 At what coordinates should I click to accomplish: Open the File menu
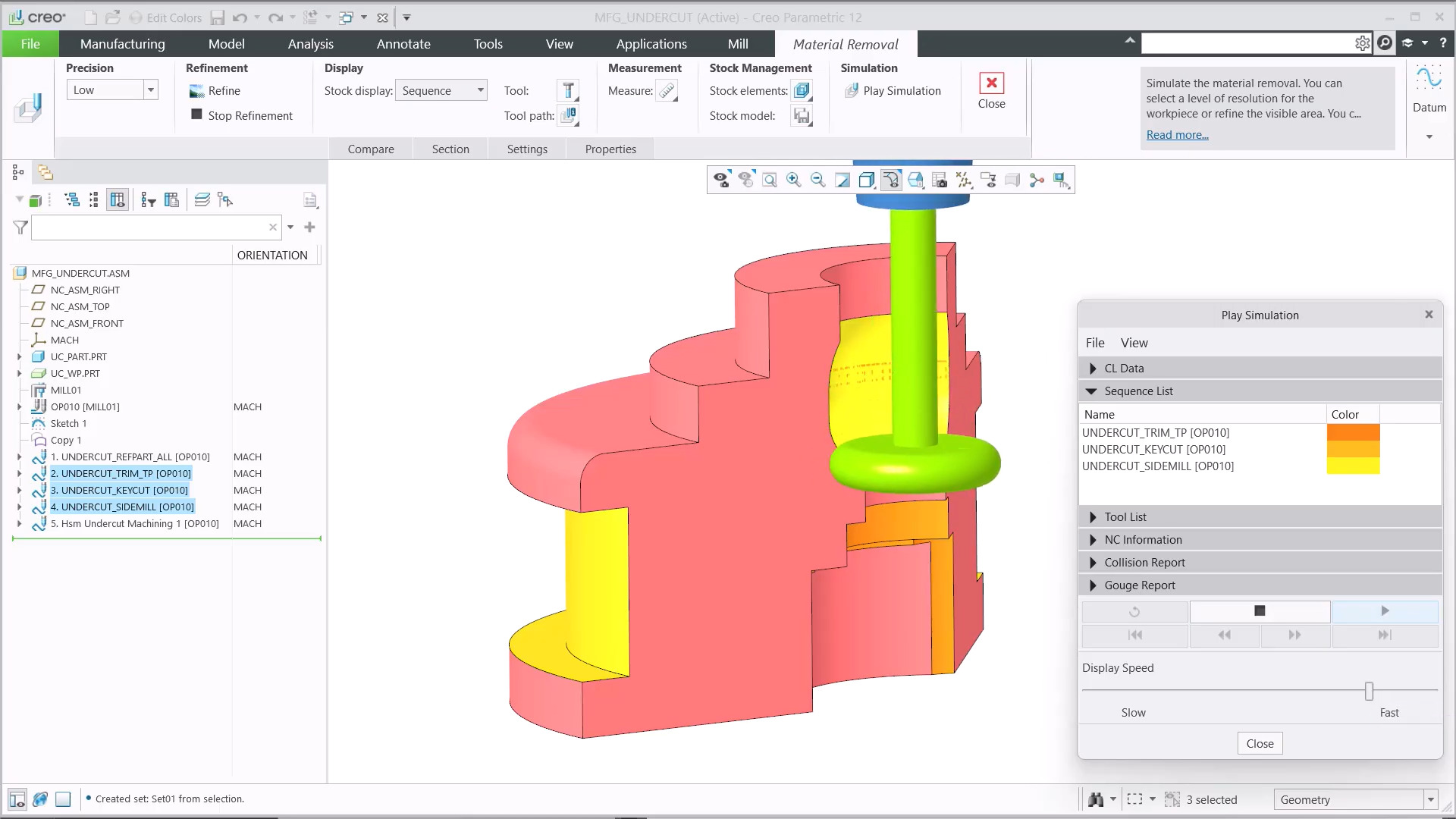[x=30, y=44]
